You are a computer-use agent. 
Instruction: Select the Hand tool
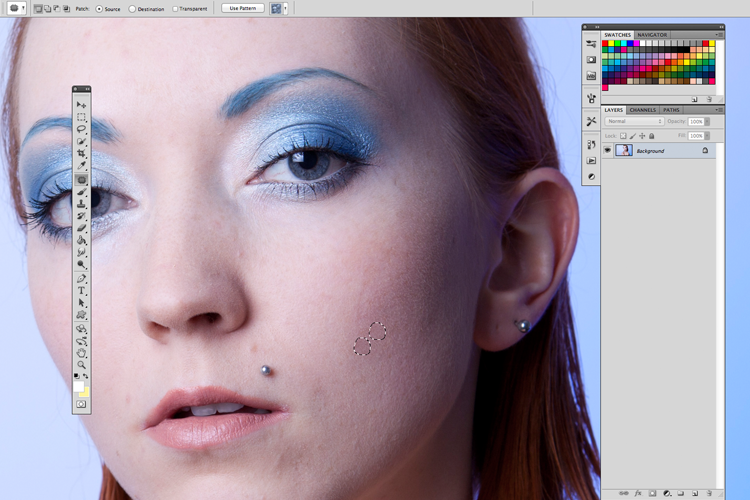tap(81, 353)
